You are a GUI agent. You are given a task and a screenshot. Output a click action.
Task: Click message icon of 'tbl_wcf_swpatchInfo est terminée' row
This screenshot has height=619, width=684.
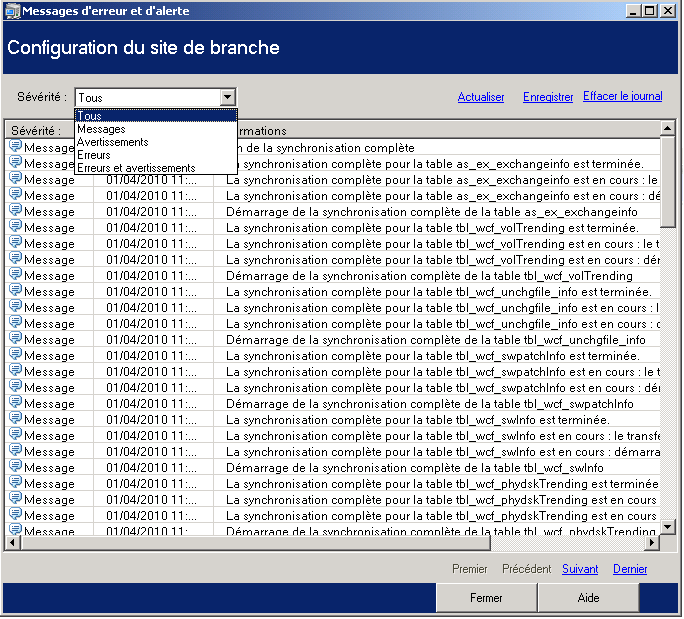15,354
